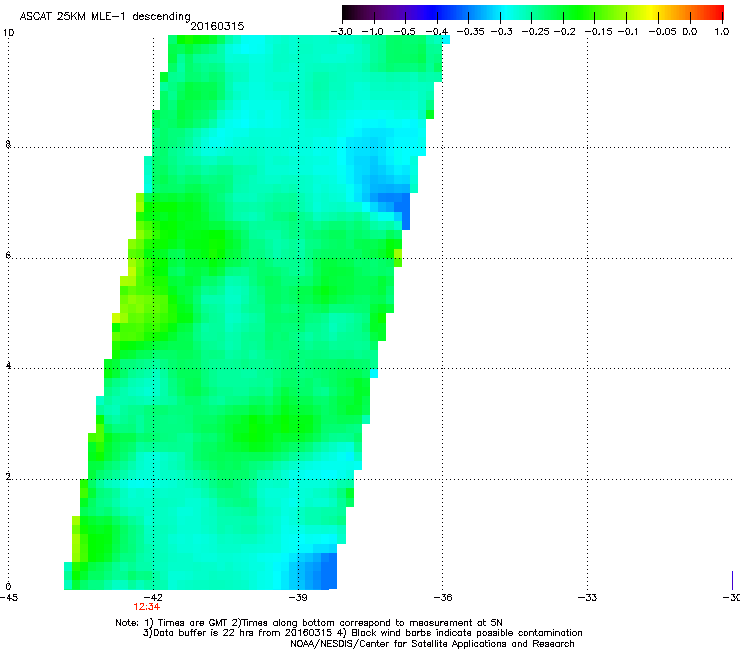
Task: Click the latitude axis label 4
Action: (x=8, y=366)
